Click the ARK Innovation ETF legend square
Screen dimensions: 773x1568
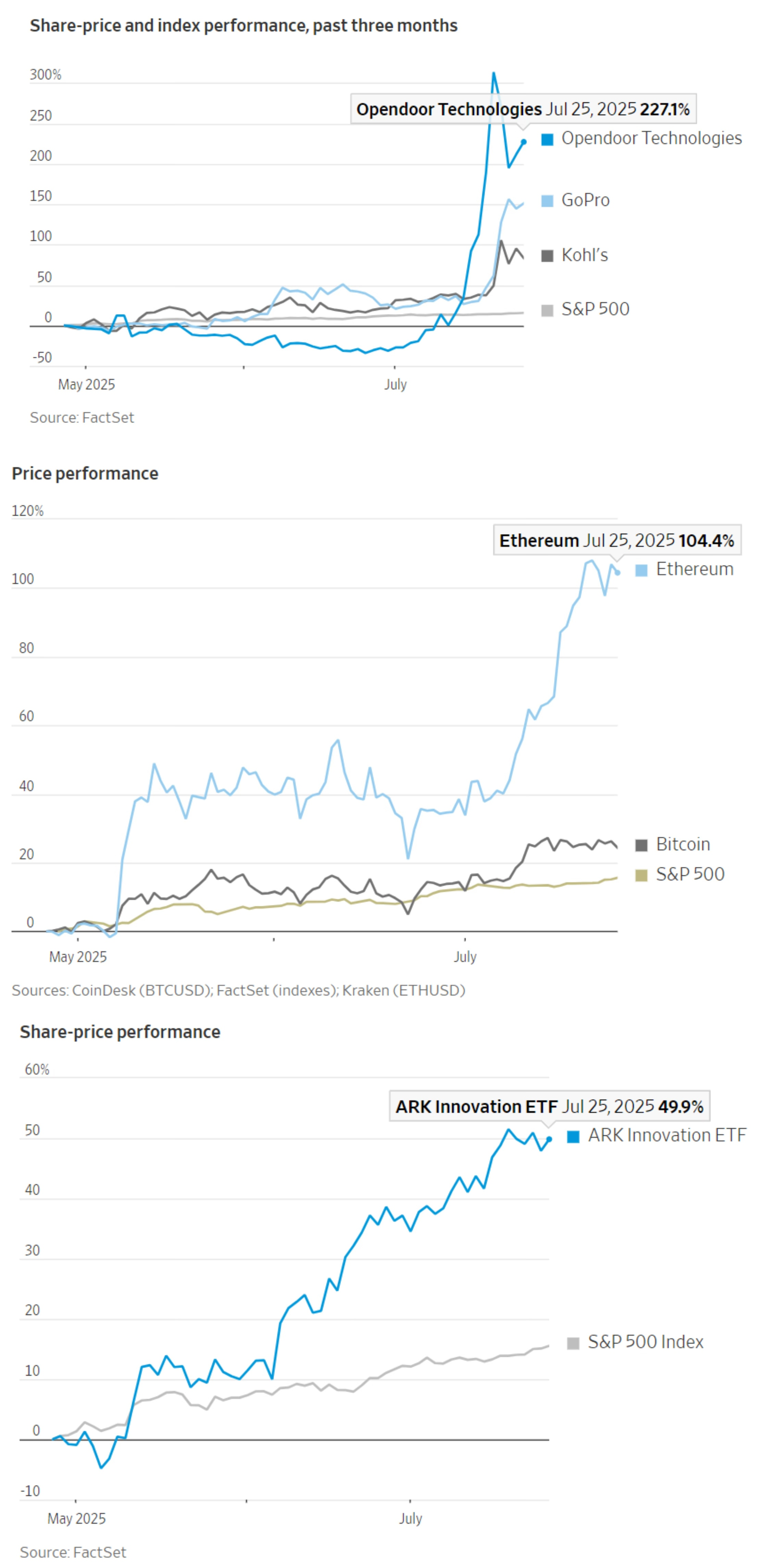click(x=573, y=1136)
